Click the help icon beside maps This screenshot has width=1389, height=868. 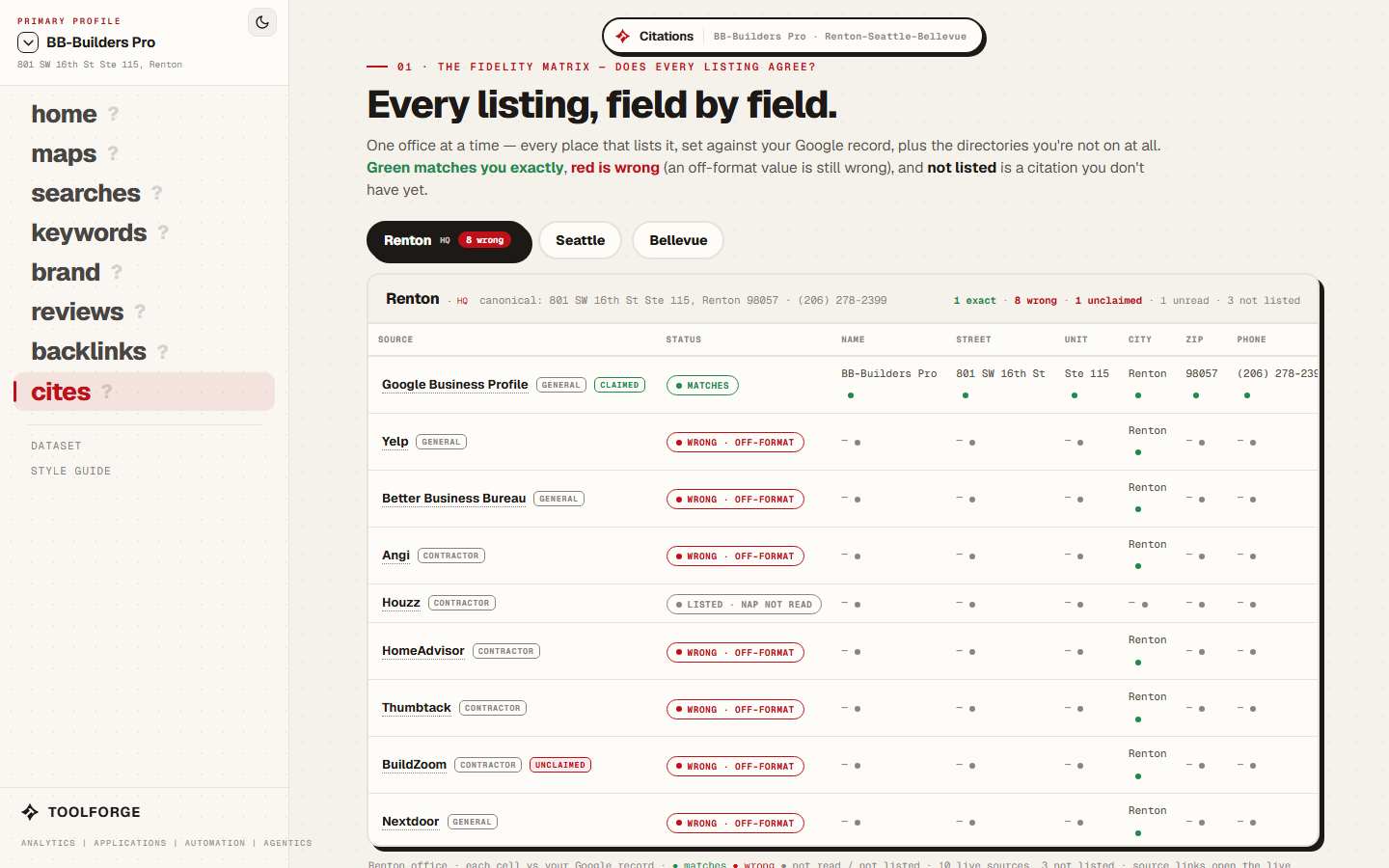coord(113,153)
